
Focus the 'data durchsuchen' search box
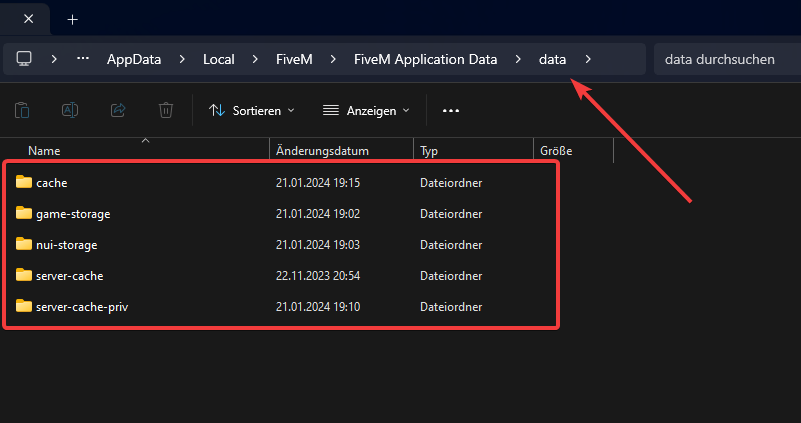point(727,59)
